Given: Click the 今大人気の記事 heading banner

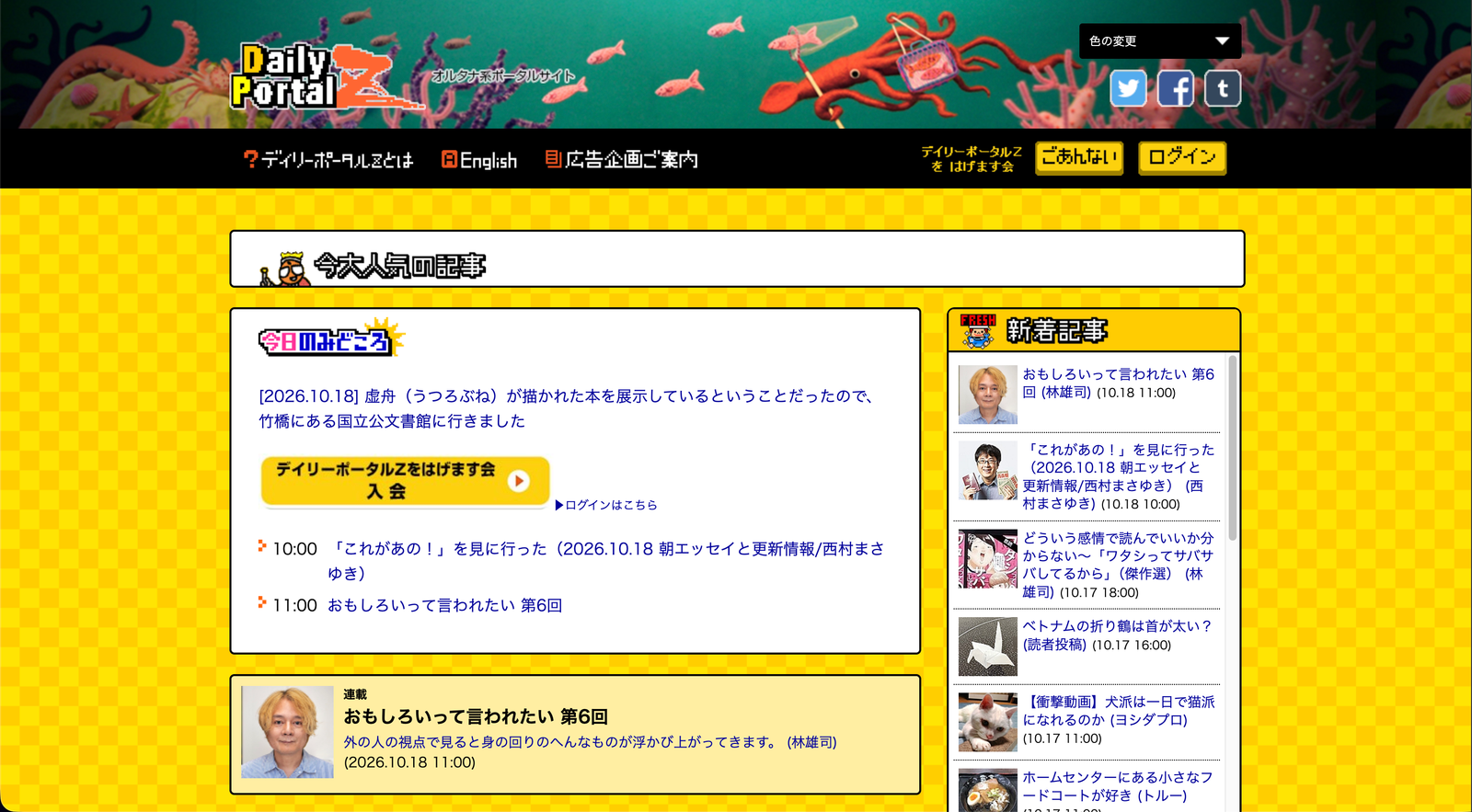Looking at the screenshot, I should (737, 259).
